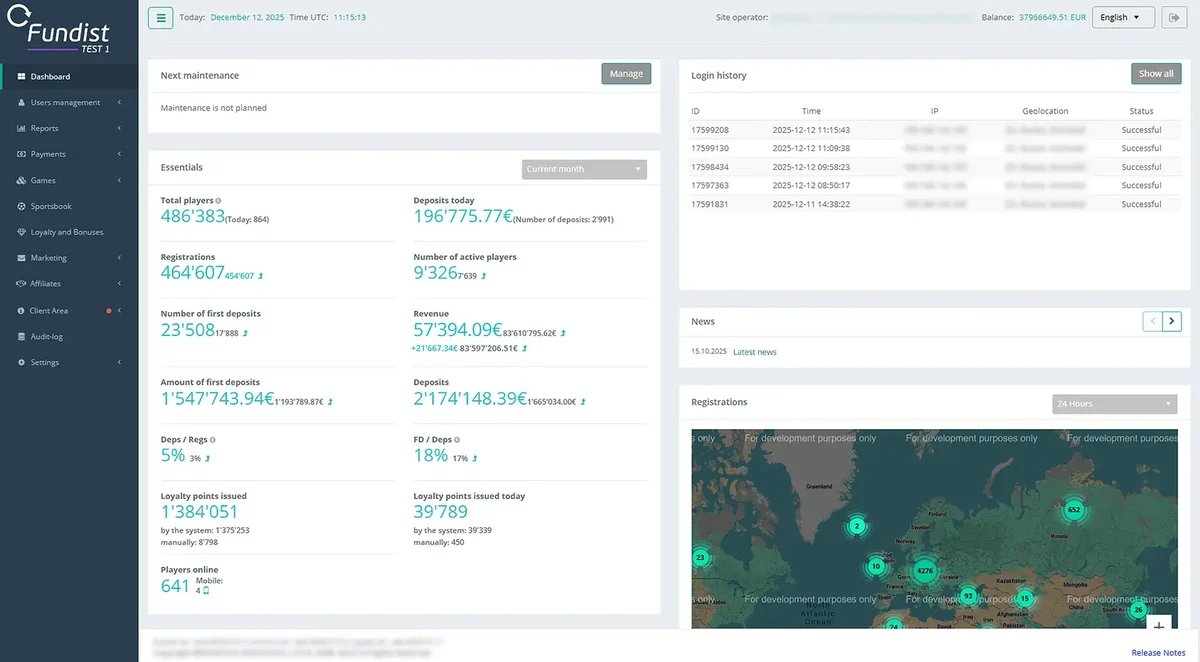Click the Deps / Regs info icon
The width and height of the screenshot is (1200, 662).
(x=212, y=440)
